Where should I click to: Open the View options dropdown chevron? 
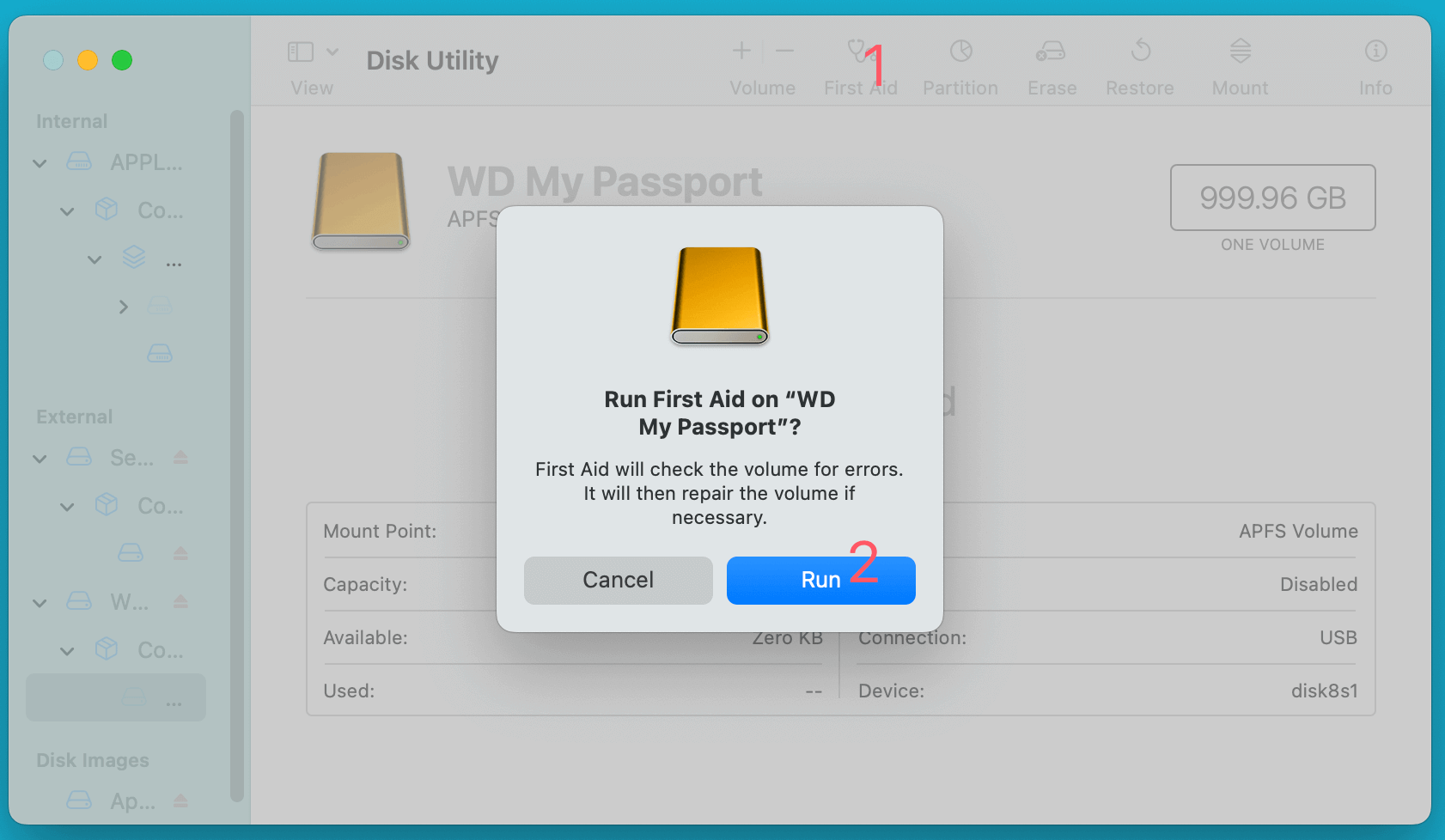click(x=333, y=52)
